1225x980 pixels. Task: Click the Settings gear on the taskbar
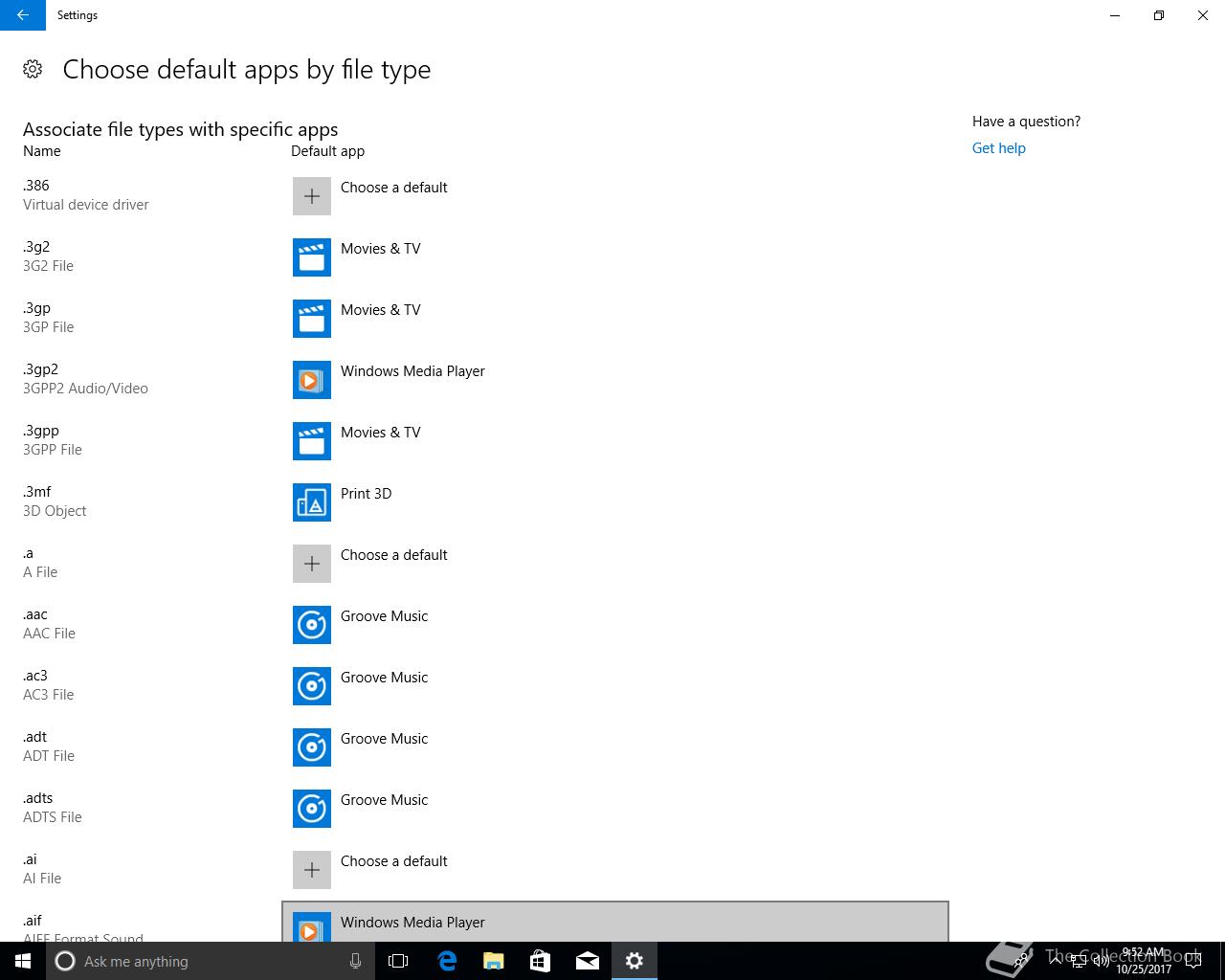pyautogui.click(x=634, y=961)
